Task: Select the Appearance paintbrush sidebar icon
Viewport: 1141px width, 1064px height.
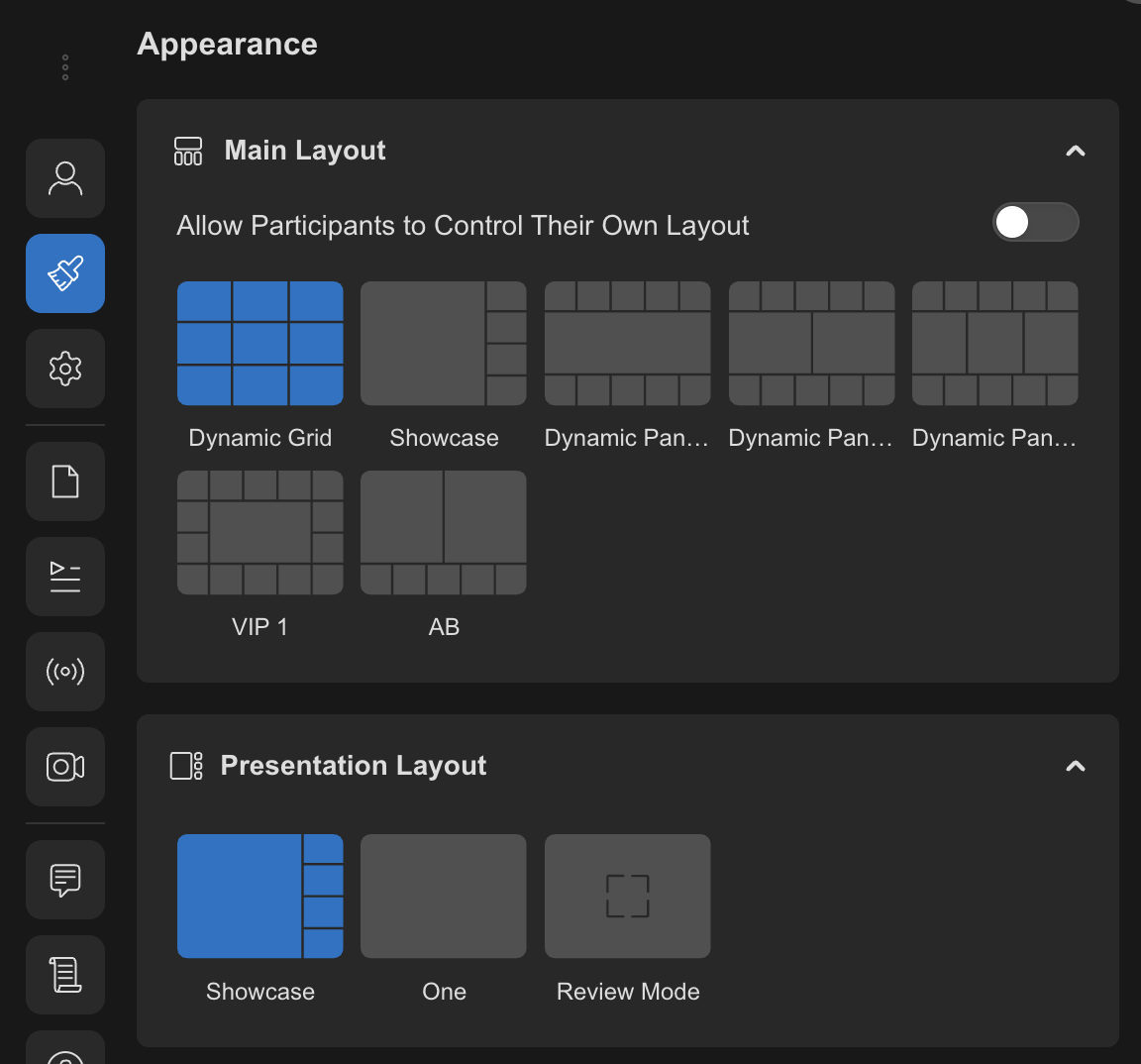Action: (65, 273)
